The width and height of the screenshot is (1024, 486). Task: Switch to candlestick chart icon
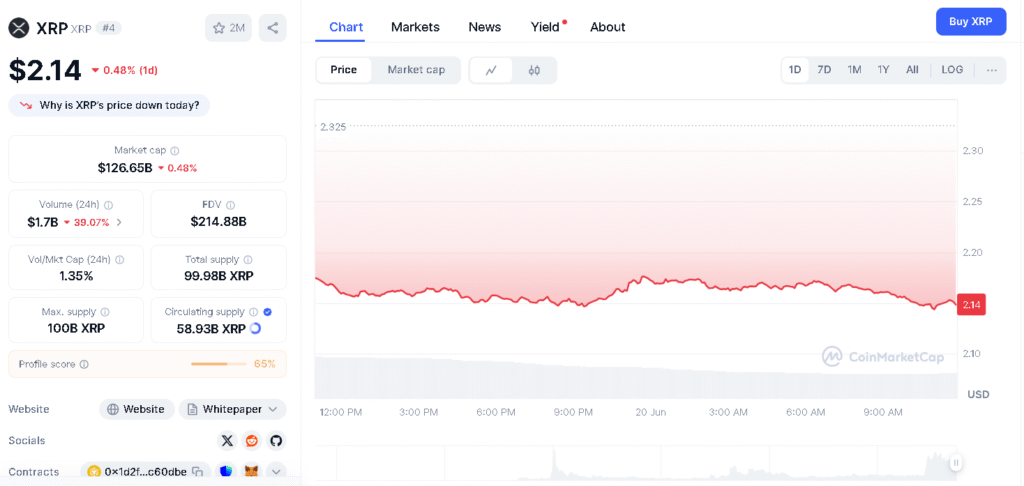(x=534, y=70)
